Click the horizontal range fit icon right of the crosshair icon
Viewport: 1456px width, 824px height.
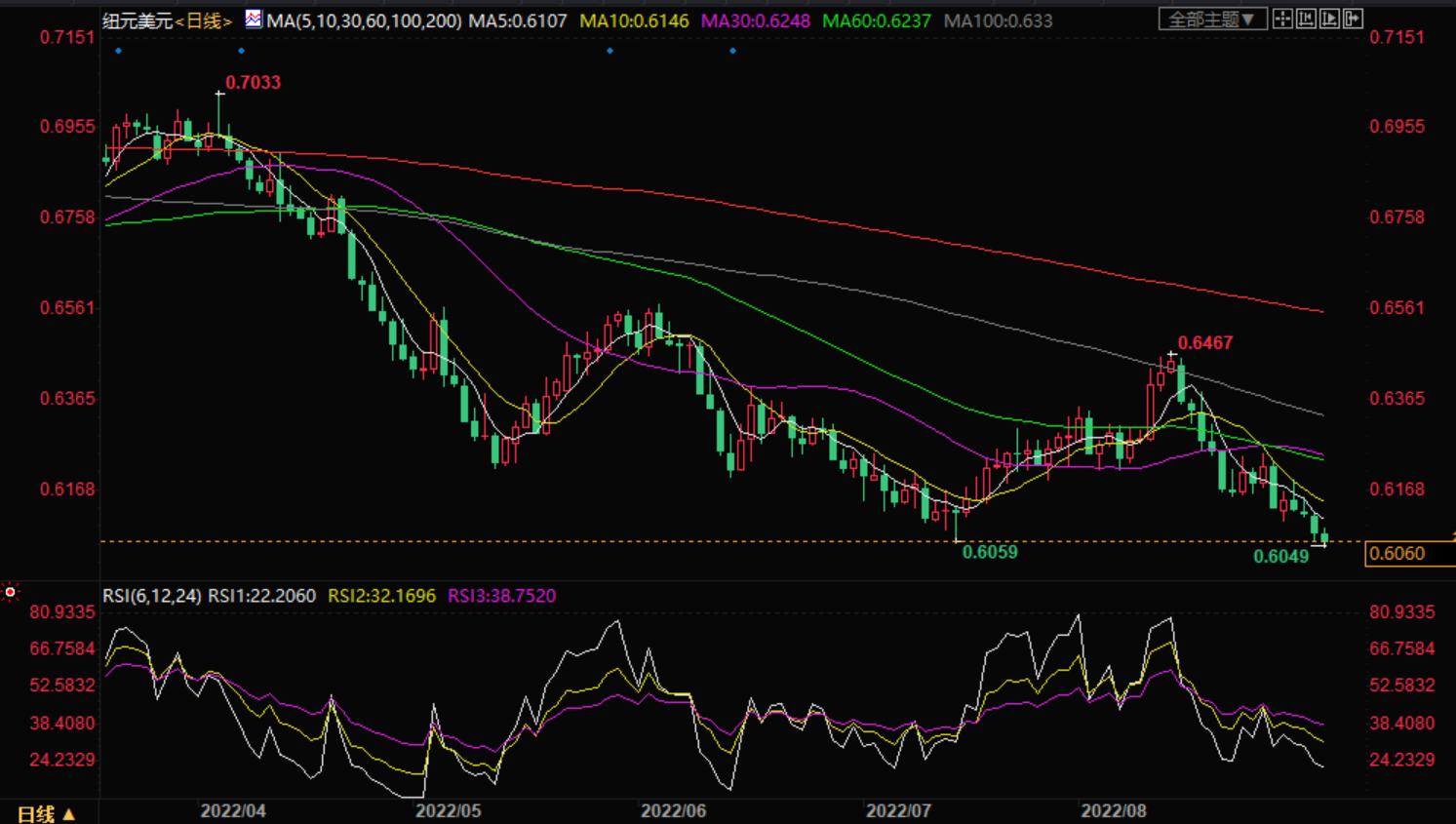tap(1306, 19)
